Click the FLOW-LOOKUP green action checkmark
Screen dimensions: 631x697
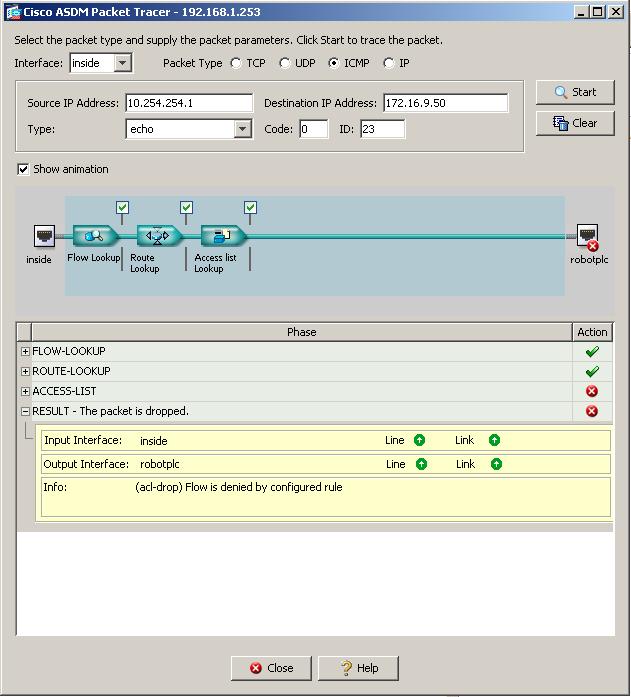click(x=592, y=352)
